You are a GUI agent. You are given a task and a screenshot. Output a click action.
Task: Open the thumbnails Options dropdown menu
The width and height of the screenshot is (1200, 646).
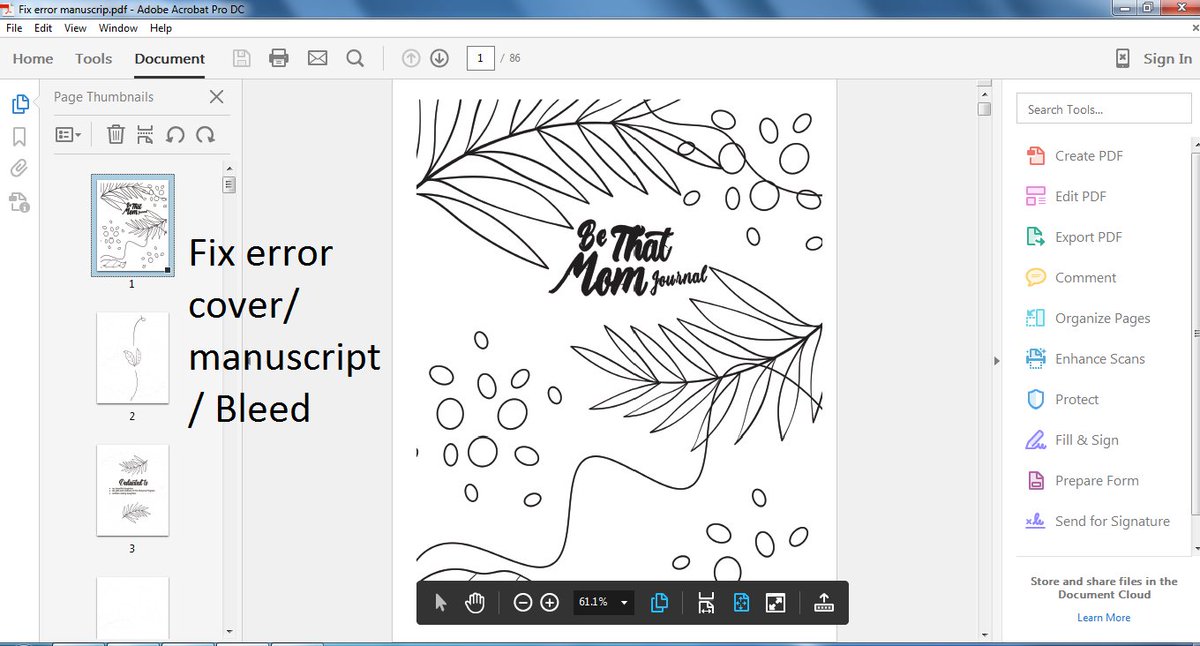pos(68,134)
